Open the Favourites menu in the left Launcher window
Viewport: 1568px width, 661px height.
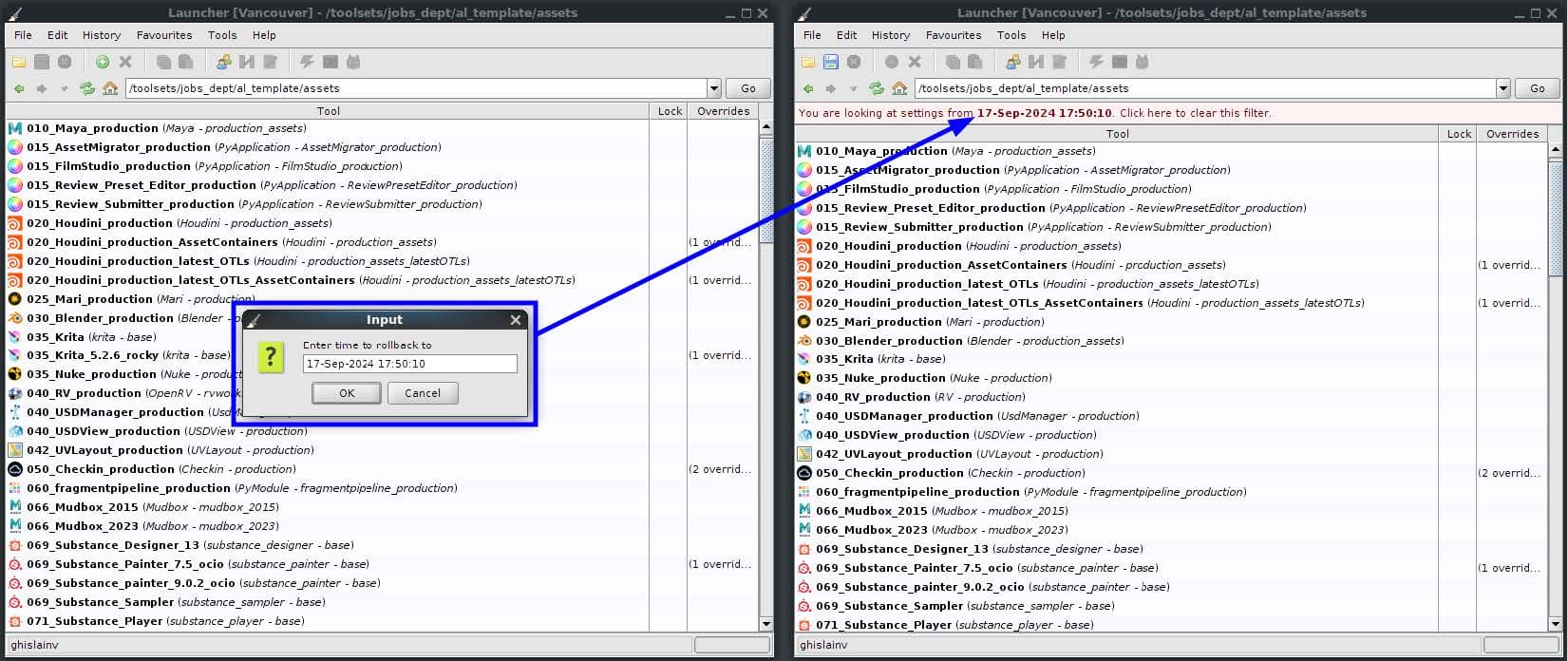(164, 35)
